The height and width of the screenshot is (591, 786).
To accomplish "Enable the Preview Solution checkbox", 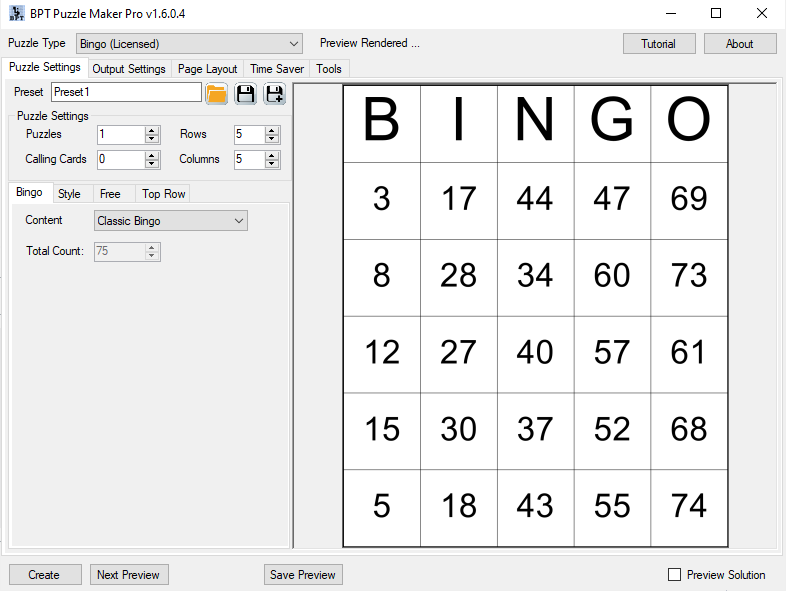I will point(674,574).
